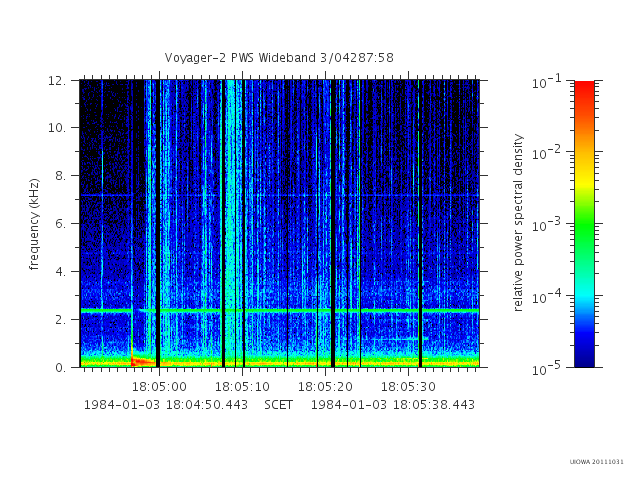Click the plot title 'Voyager-2 PWS Wideband 3/04287:58'

coord(279,58)
